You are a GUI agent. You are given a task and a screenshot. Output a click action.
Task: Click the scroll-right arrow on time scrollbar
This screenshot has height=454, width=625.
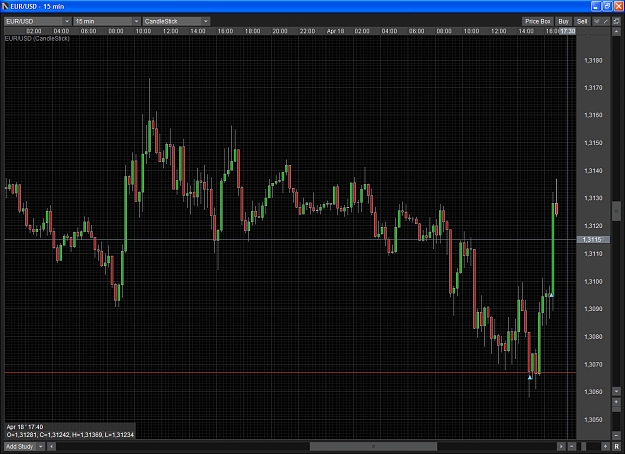pos(561,446)
